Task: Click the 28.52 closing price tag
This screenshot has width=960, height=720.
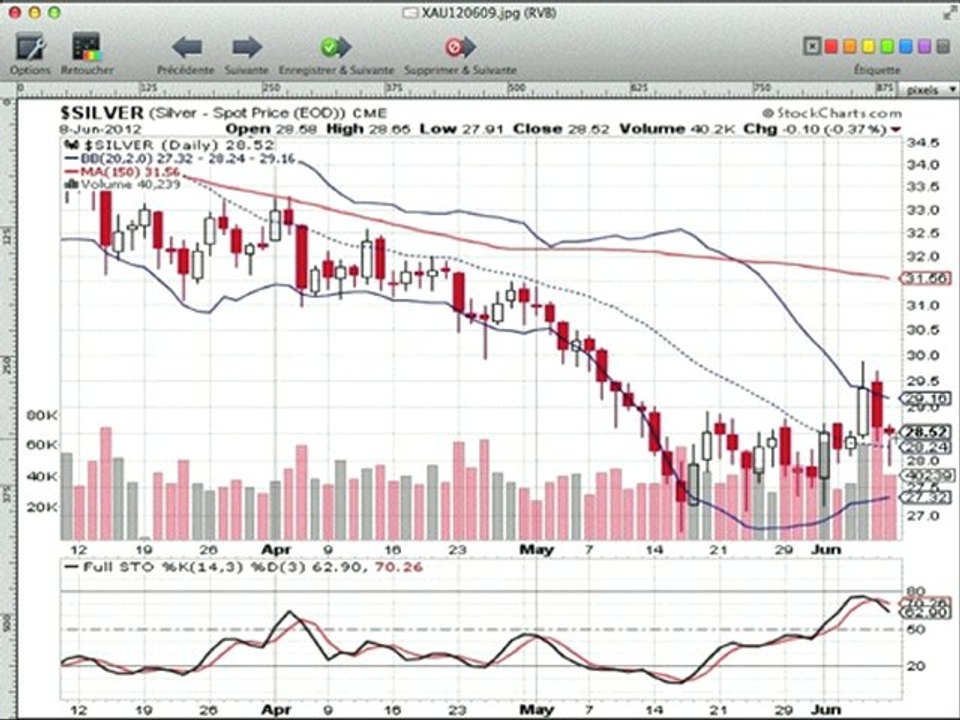Action: pos(926,432)
